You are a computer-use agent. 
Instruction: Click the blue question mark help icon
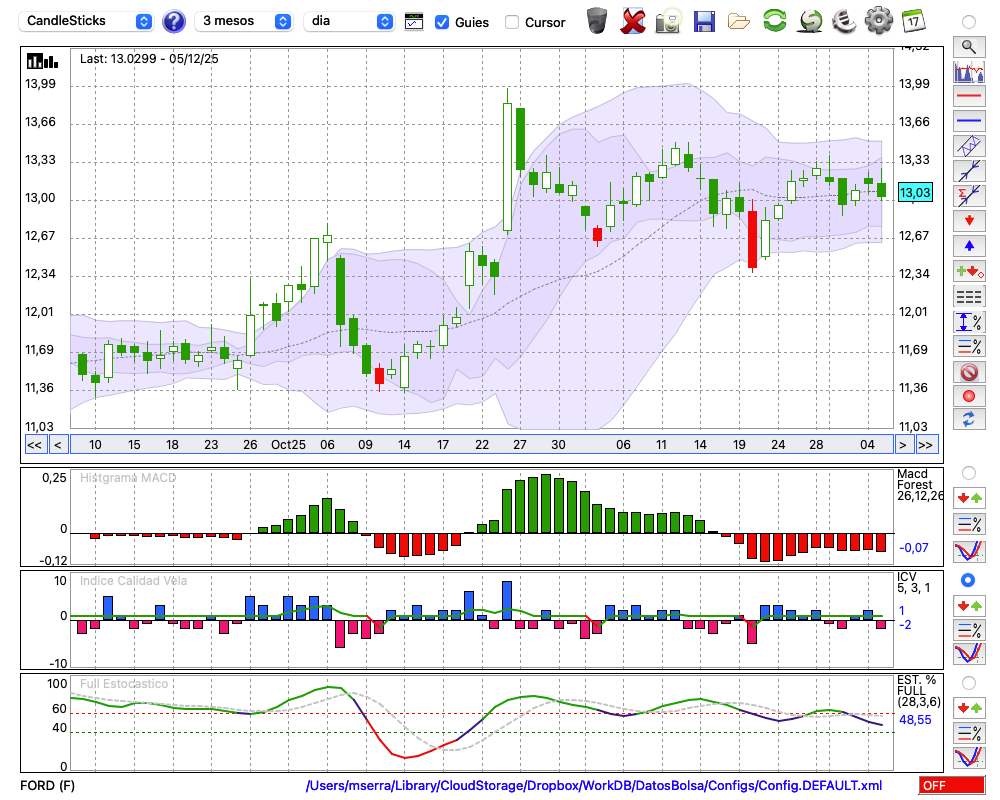173,21
